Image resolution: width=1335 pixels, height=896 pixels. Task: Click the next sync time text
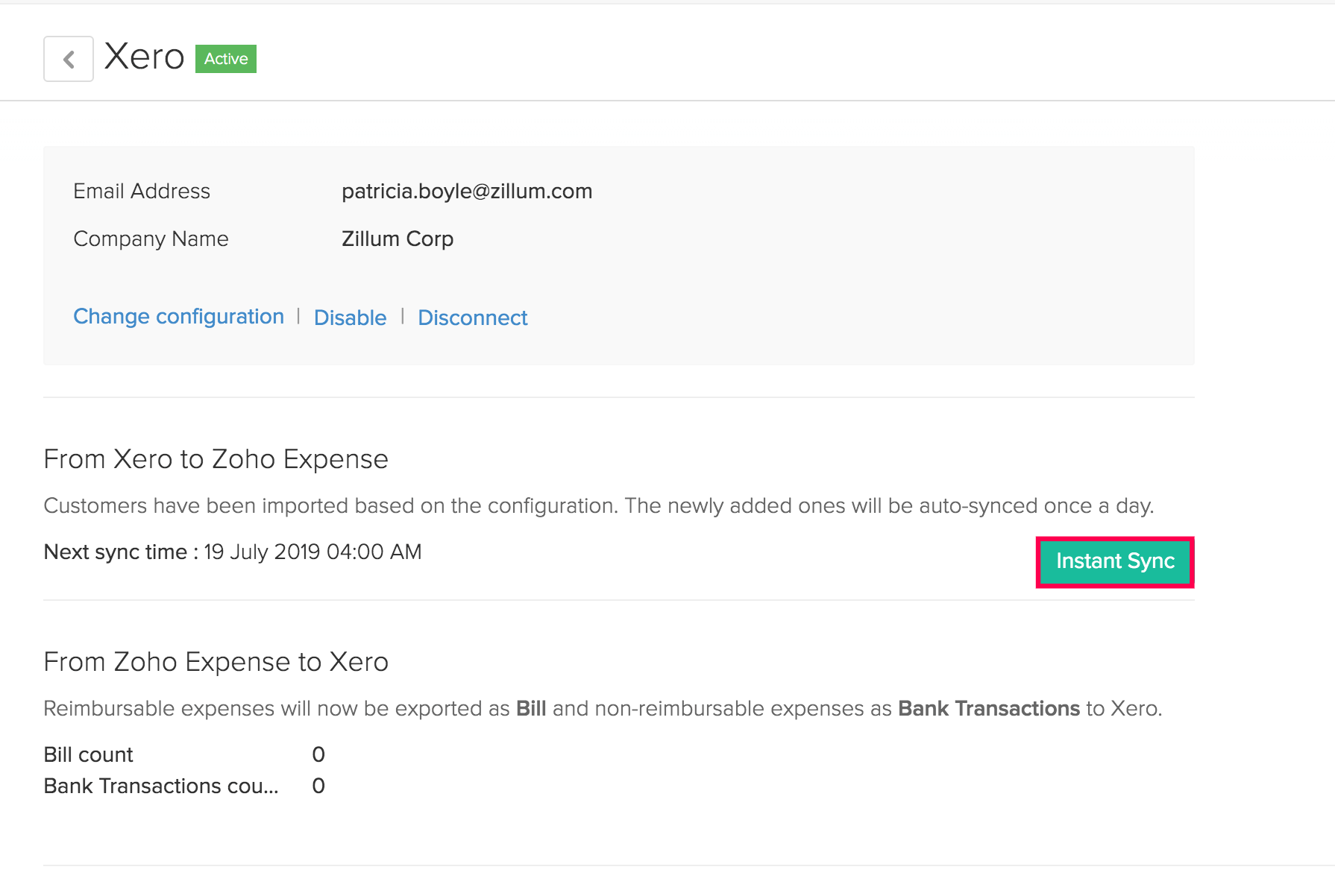[x=233, y=552]
